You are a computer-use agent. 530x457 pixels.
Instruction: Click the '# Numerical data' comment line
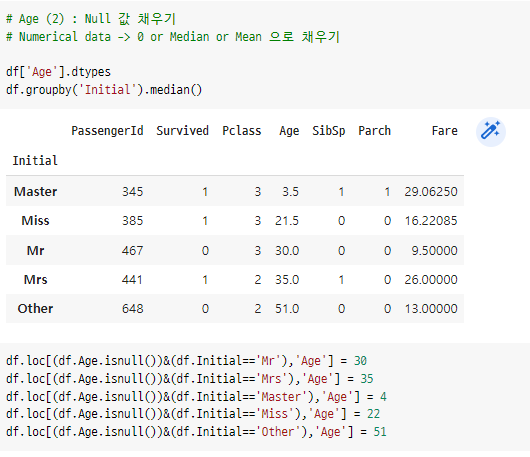[x=173, y=37]
